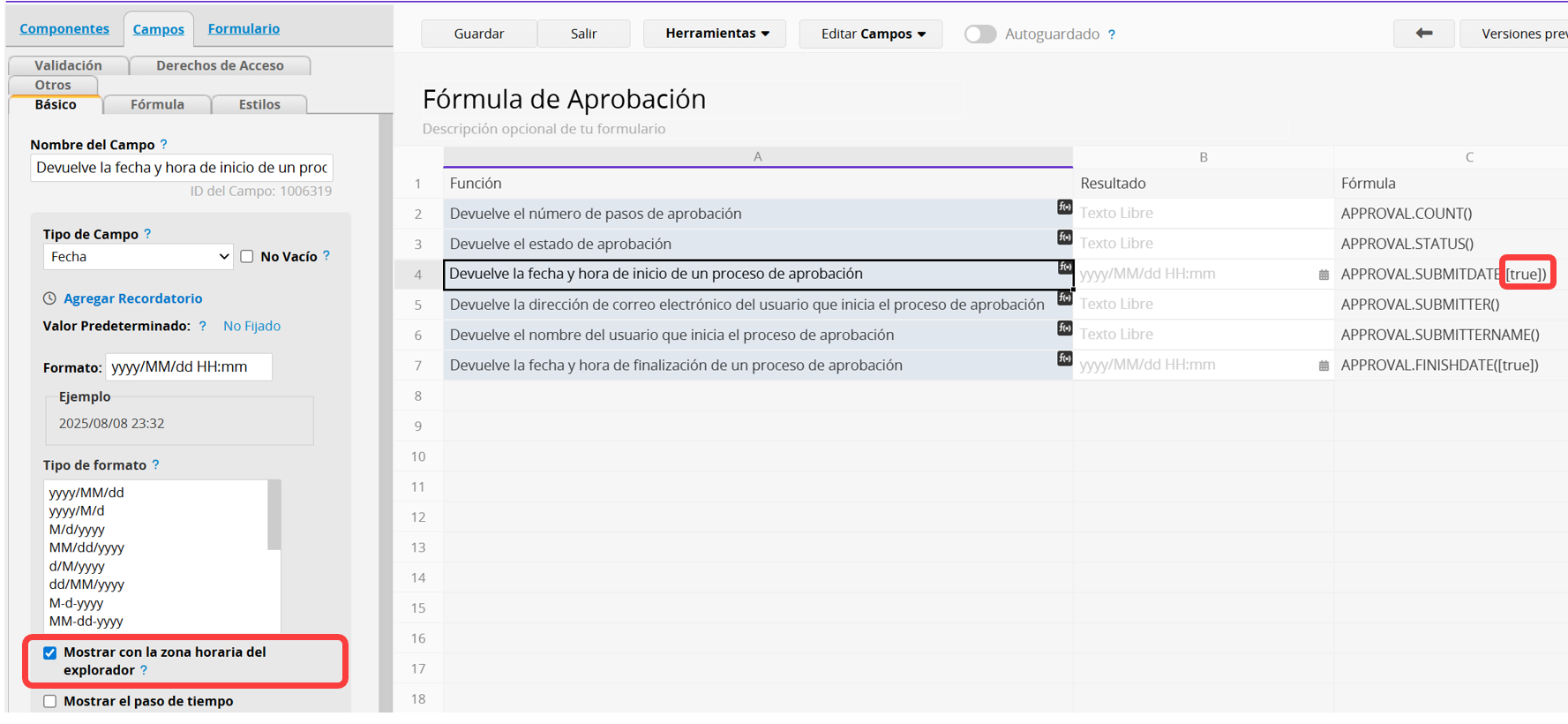The width and height of the screenshot is (1568, 724).
Task: Open the Tipo de Campo Fecha dropdown
Action: click(x=139, y=257)
